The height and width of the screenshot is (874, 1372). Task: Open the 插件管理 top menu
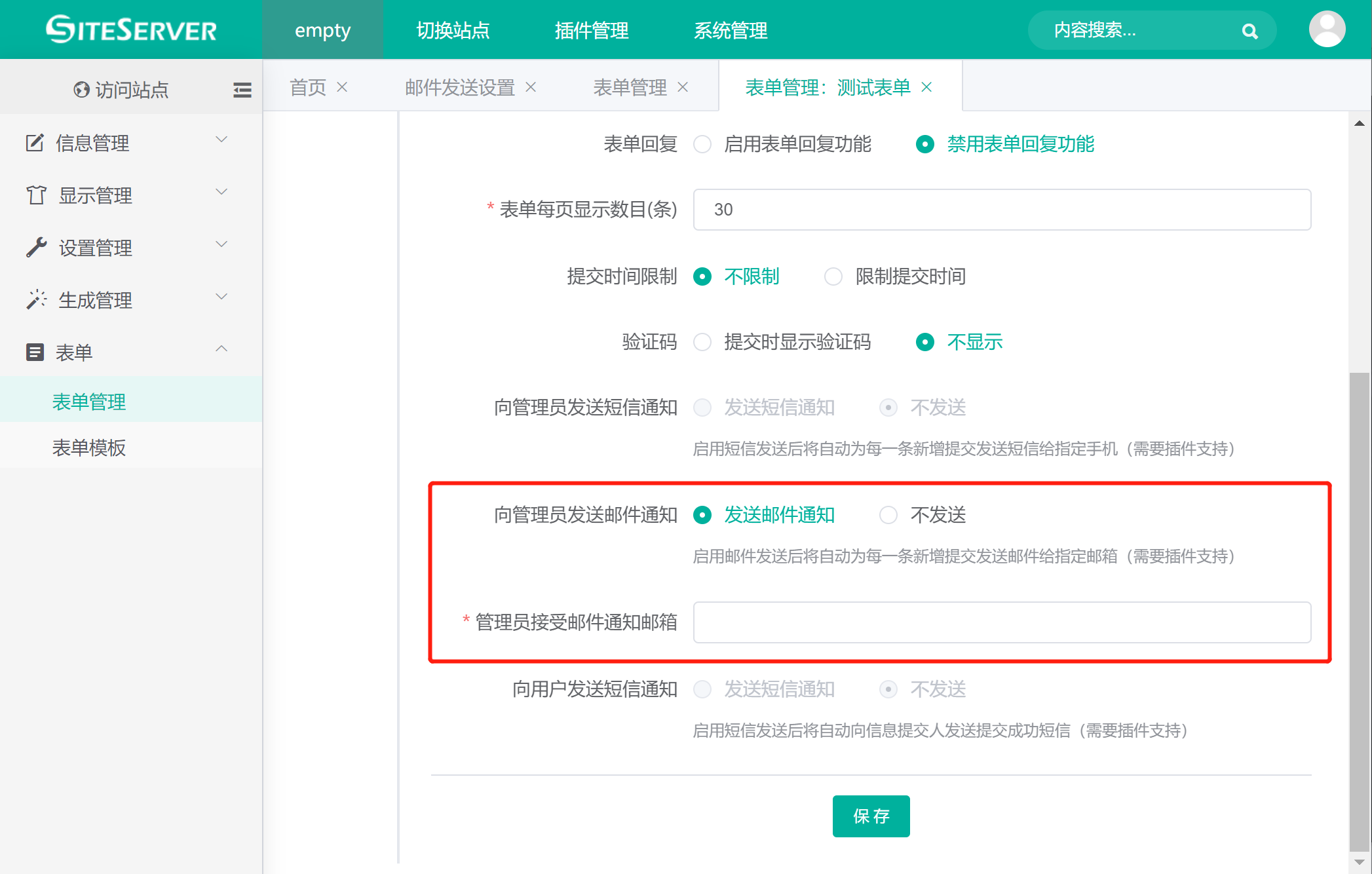click(x=592, y=30)
